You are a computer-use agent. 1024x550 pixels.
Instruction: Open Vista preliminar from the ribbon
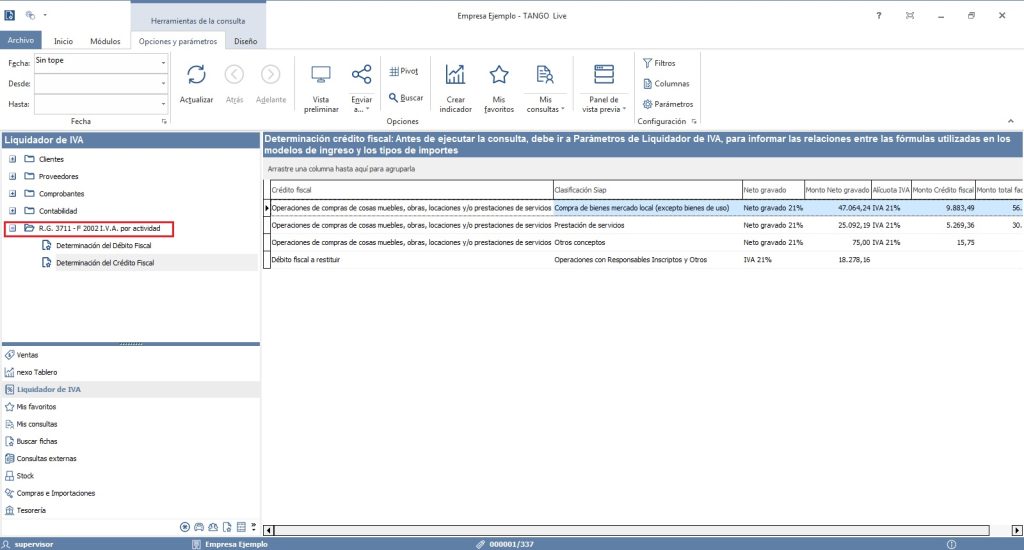click(x=321, y=76)
